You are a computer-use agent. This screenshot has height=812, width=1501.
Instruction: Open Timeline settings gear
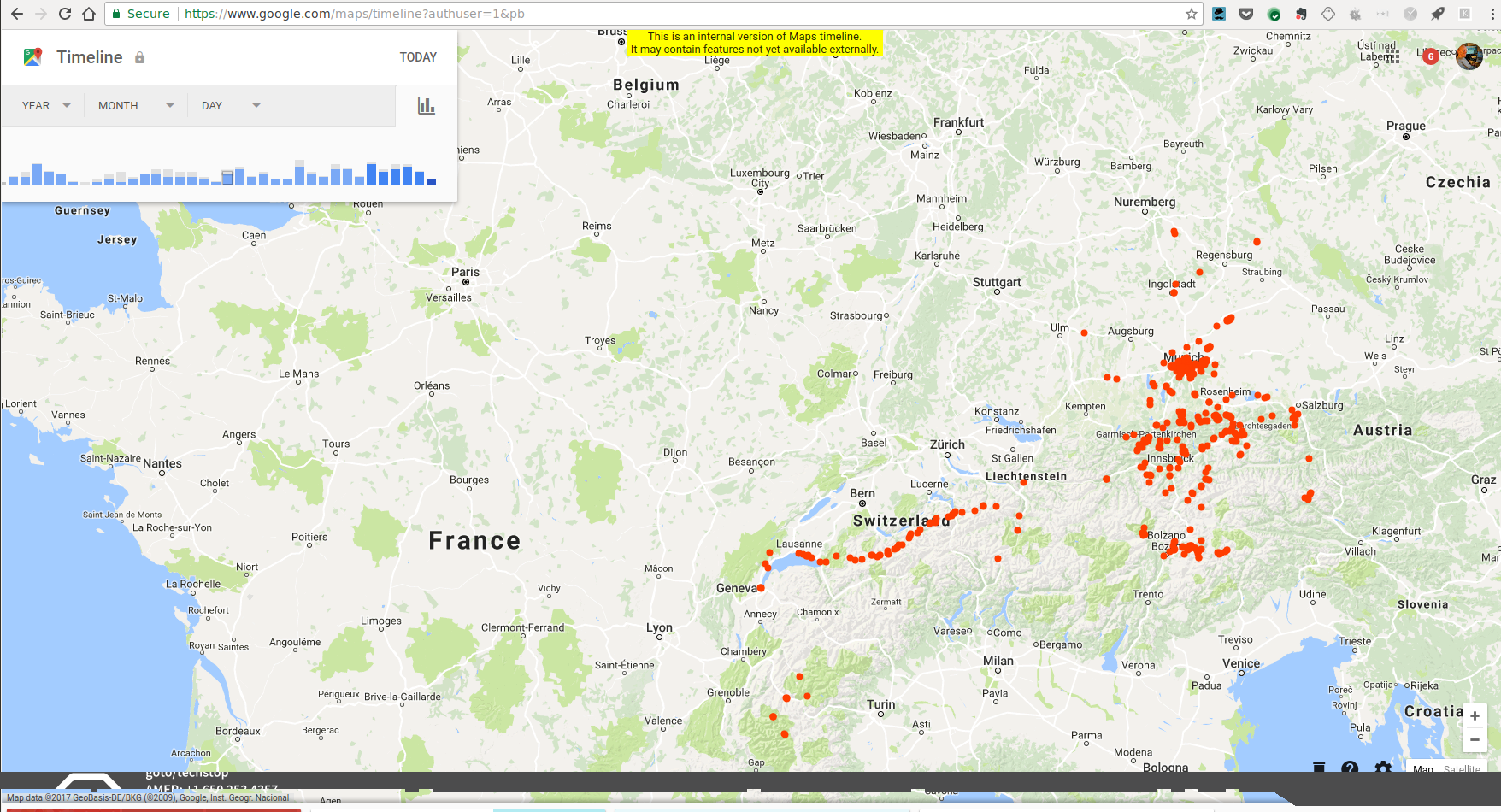click(1383, 767)
